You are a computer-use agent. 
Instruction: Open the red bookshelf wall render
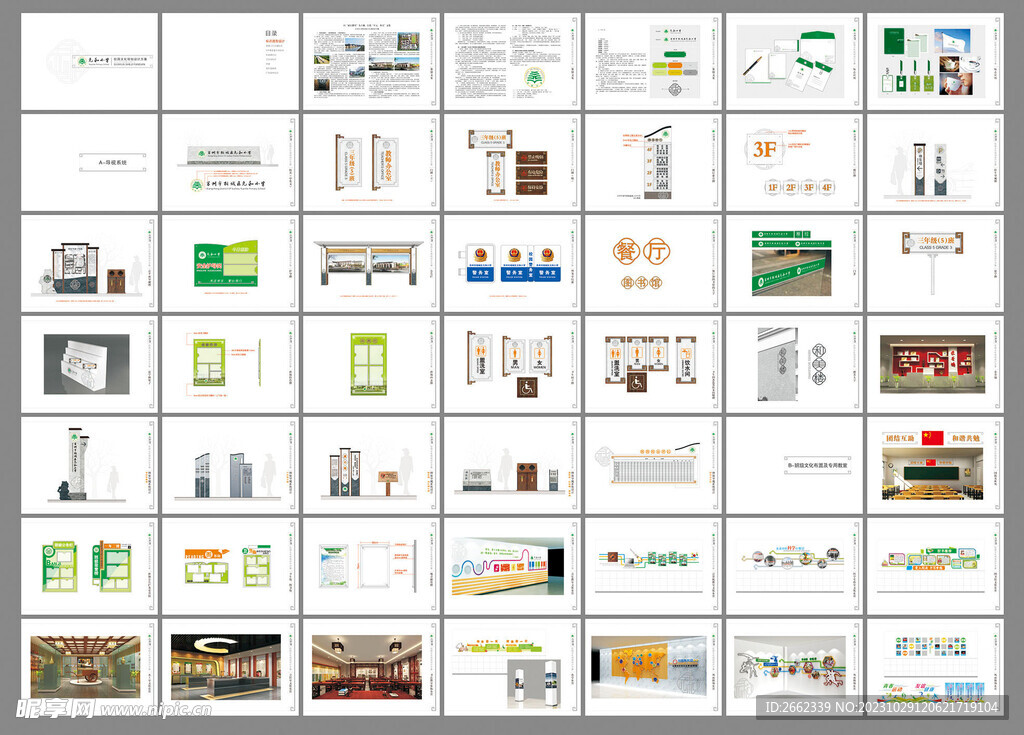pos(936,365)
